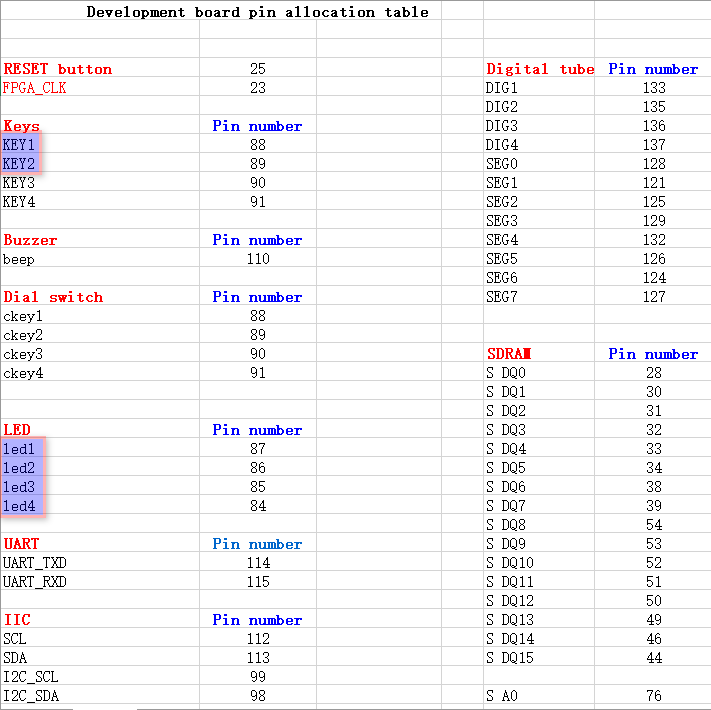The width and height of the screenshot is (711, 710).
Task: Select pin value 110 beside beep
Action: 258,259
